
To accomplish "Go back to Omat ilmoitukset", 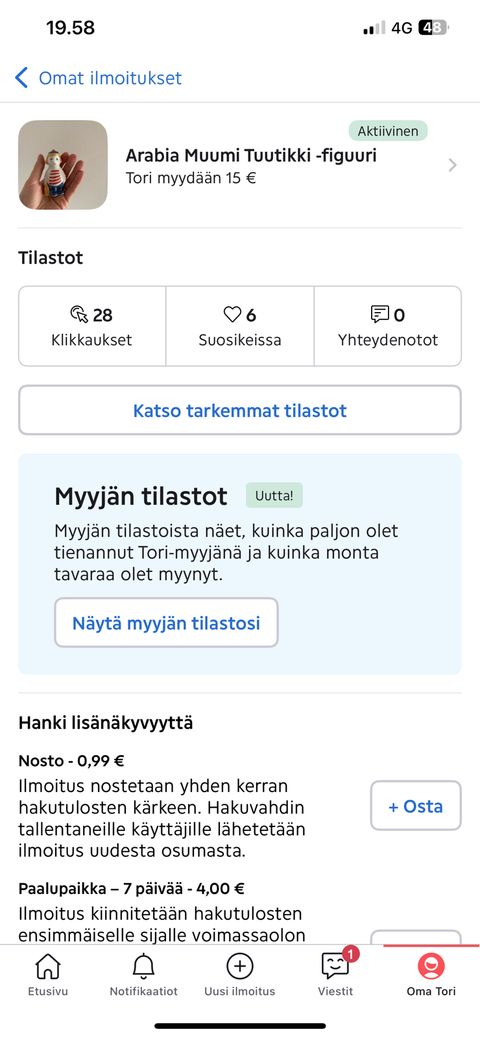I will pos(110,78).
